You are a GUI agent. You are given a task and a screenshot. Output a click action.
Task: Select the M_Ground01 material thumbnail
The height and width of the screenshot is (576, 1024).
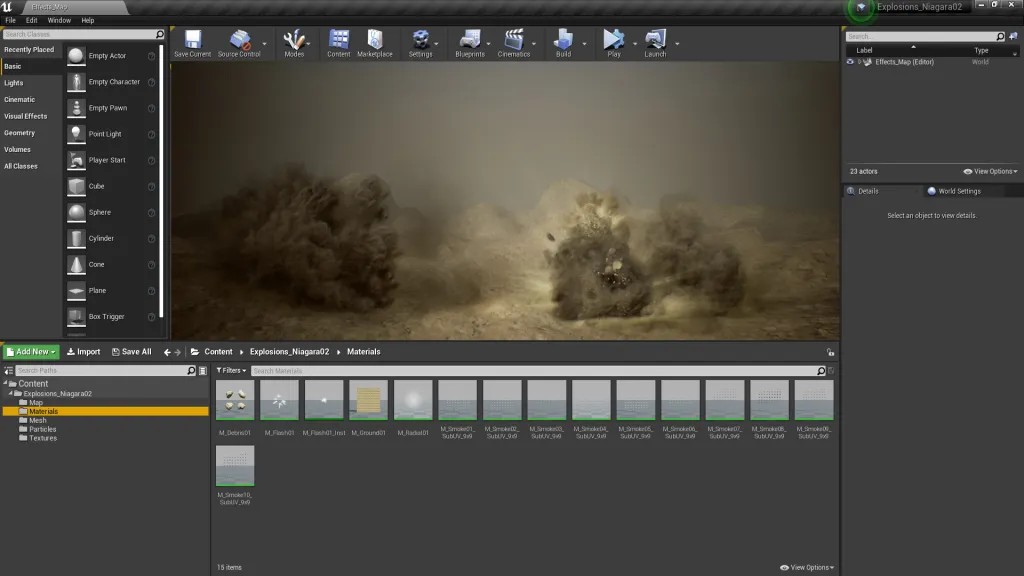click(368, 400)
